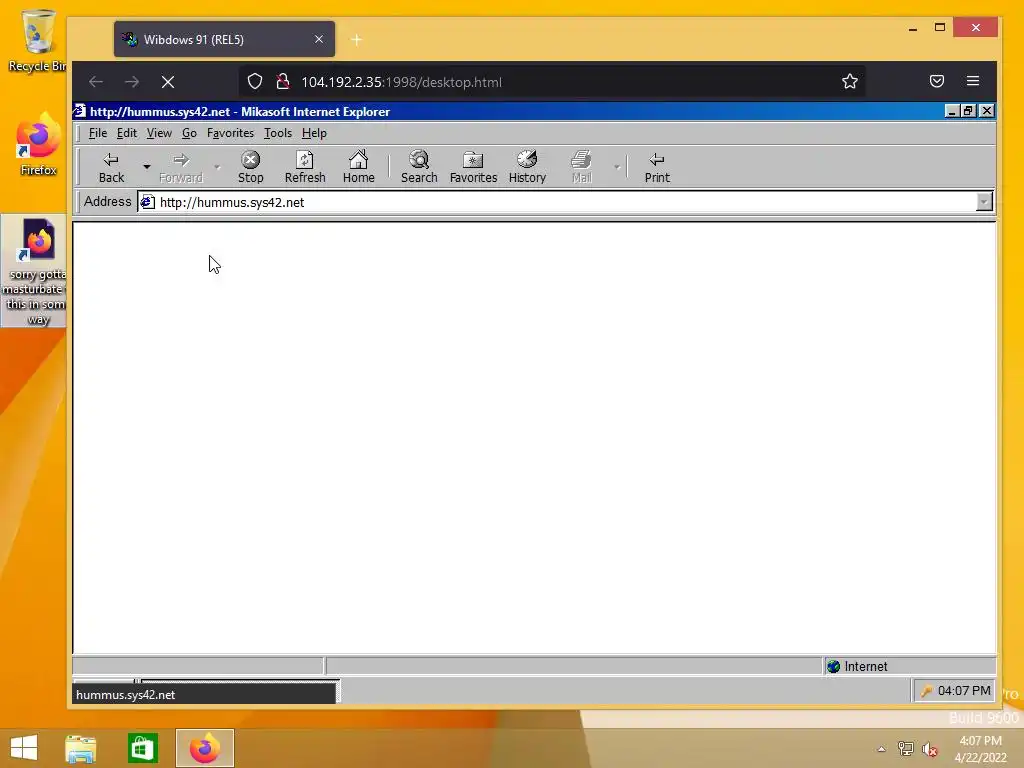Open the Go menu
Viewport: 1024px width, 768px height.
[x=189, y=133]
